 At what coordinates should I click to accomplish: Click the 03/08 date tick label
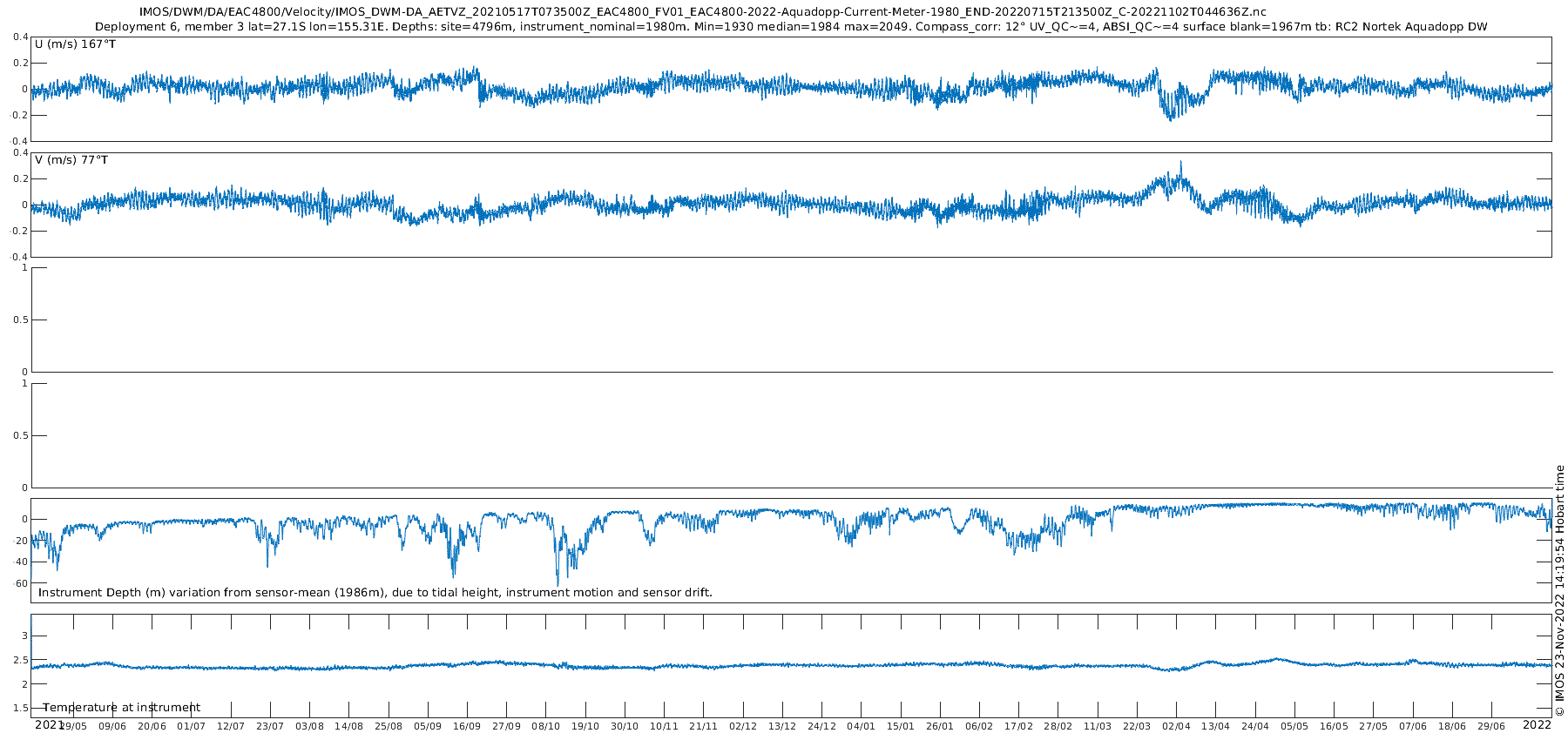tap(309, 726)
